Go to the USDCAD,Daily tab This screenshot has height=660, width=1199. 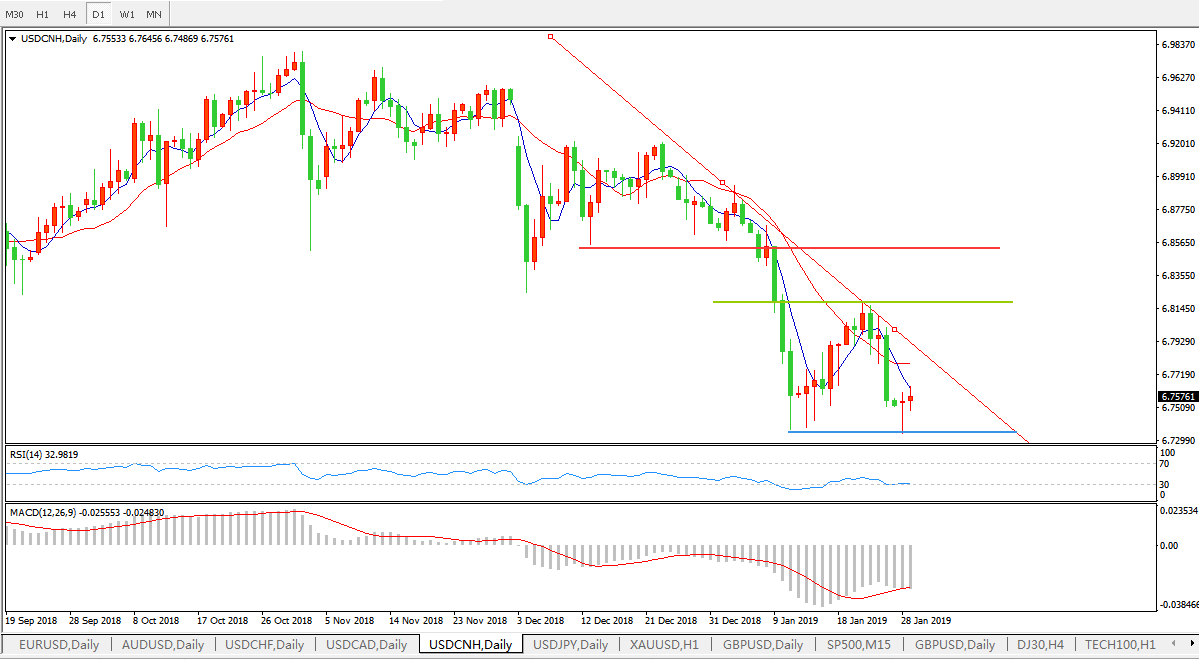coord(366,645)
